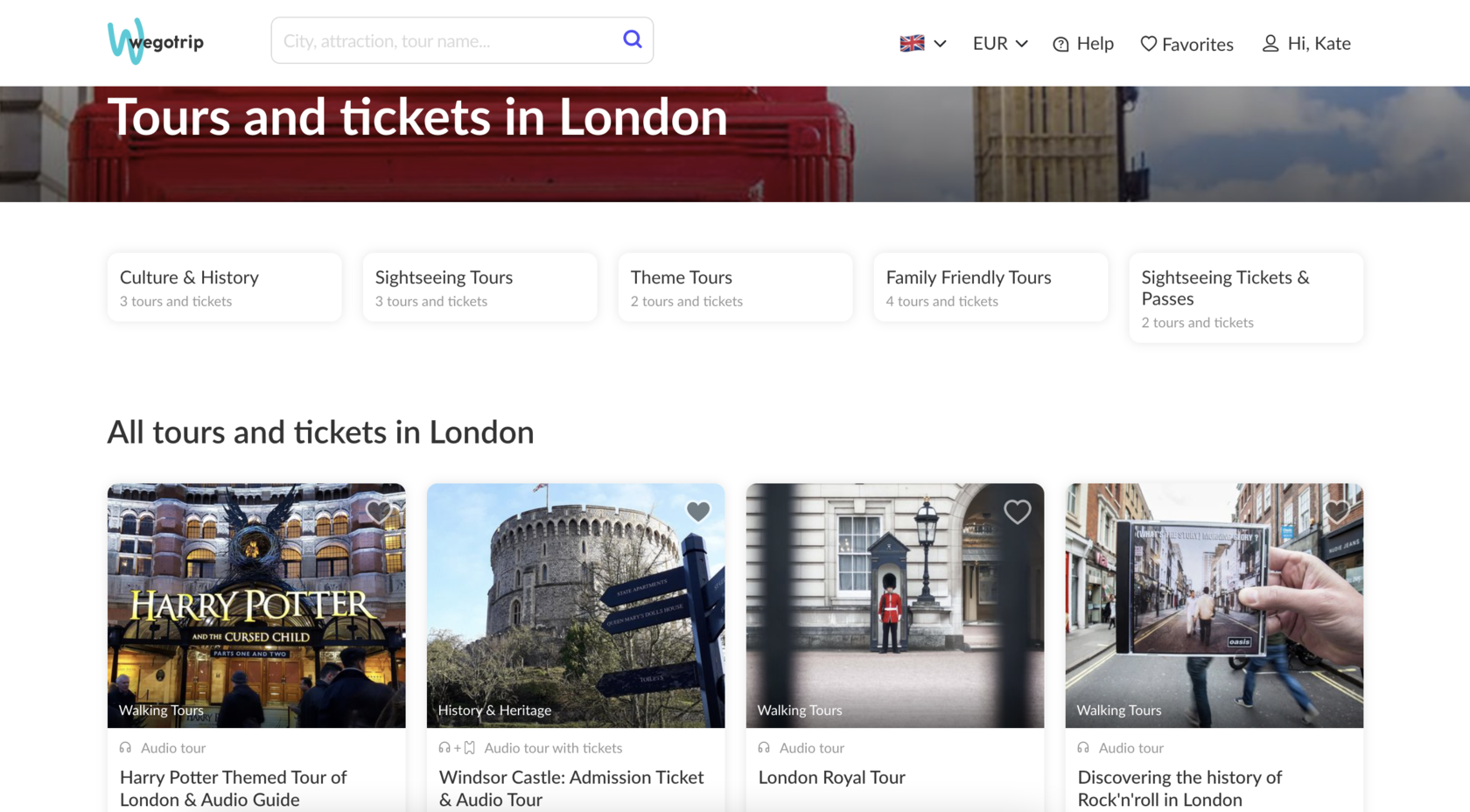Favorite the Harry Potter Themed Tour card

tap(379, 511)
